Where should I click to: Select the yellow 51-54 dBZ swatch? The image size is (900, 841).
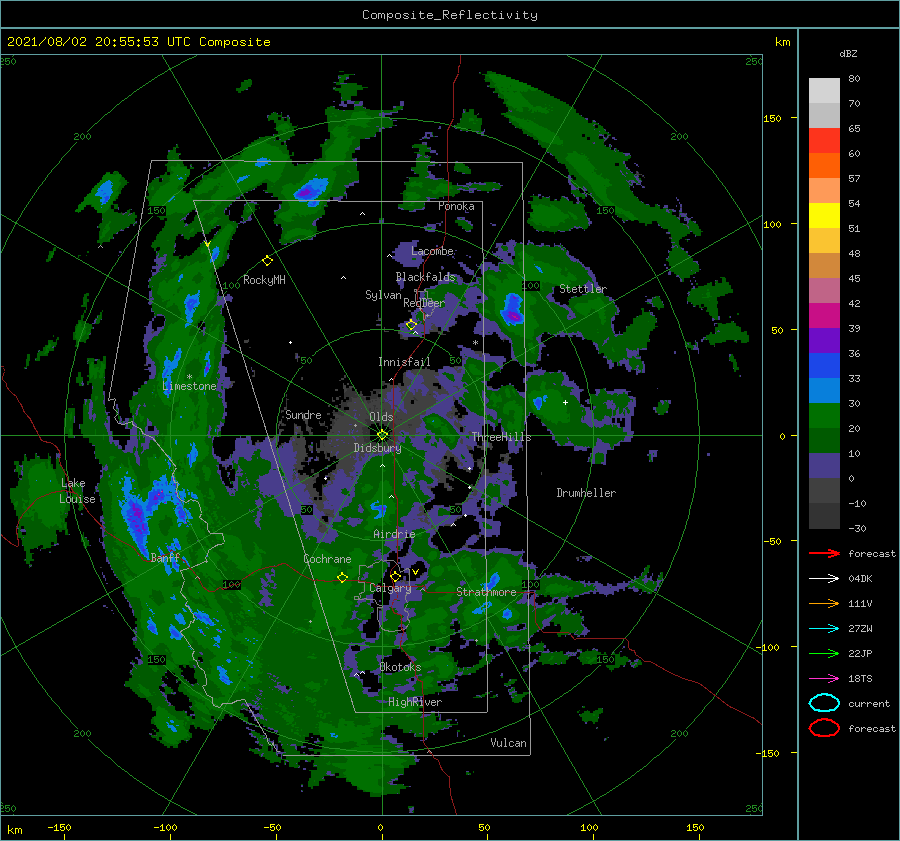pos(824,216)
